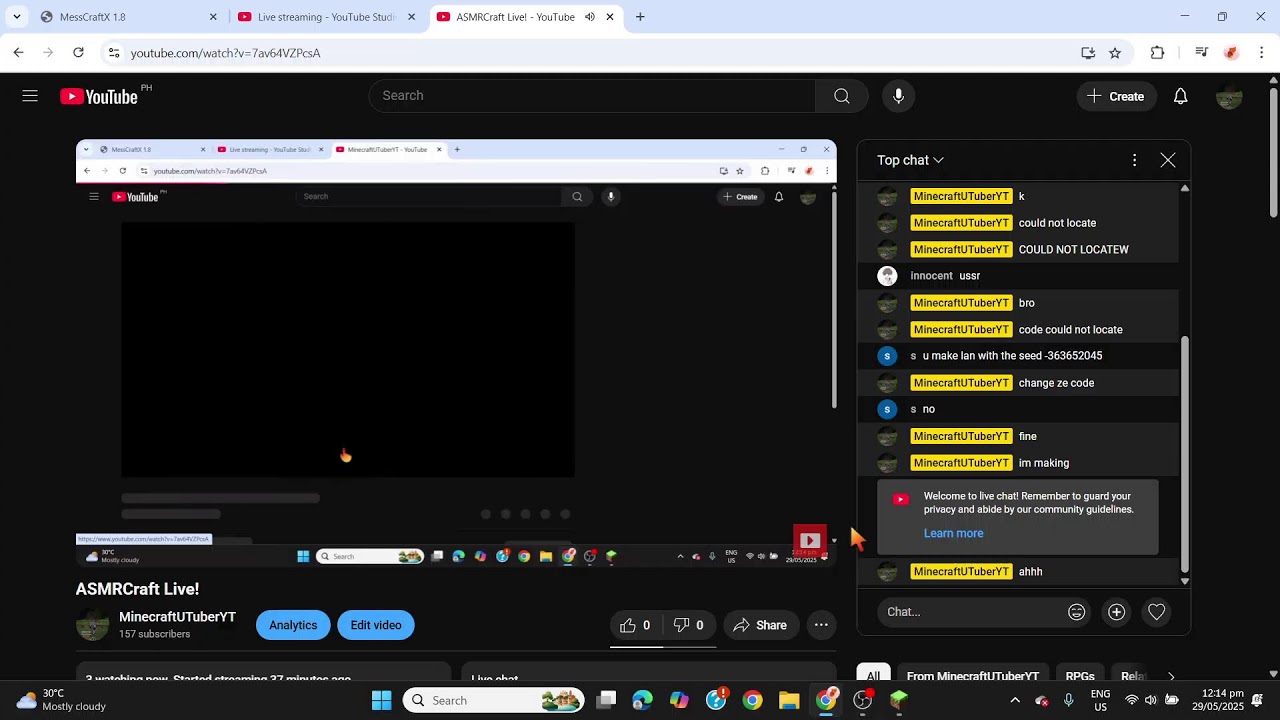
Task: Open the Create menu
Action: pos(1116,96)
